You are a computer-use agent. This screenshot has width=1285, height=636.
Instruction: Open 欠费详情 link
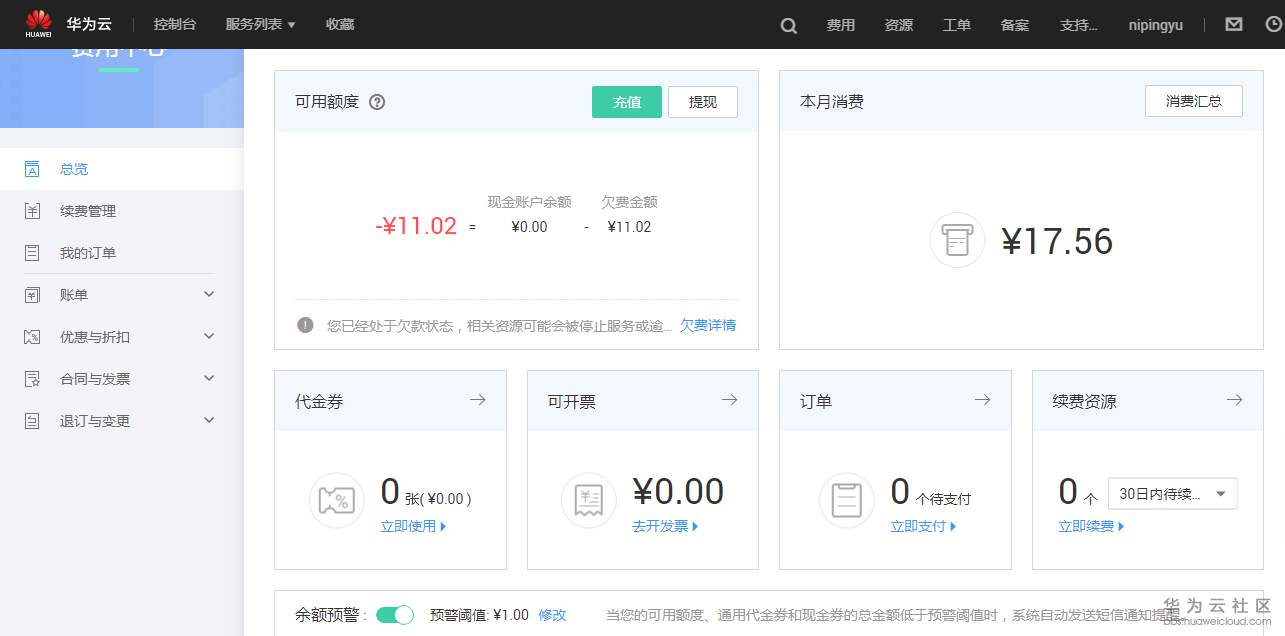pyautogui.click(x=708, y=325)
